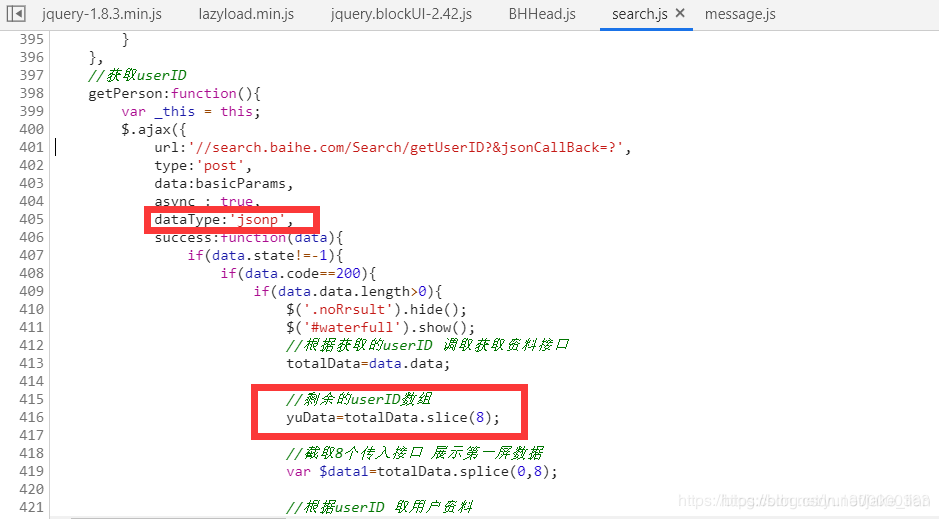The image size is (939, 519).
Task: Click line number 411 in gutter
Action: [x=32, y=327]
